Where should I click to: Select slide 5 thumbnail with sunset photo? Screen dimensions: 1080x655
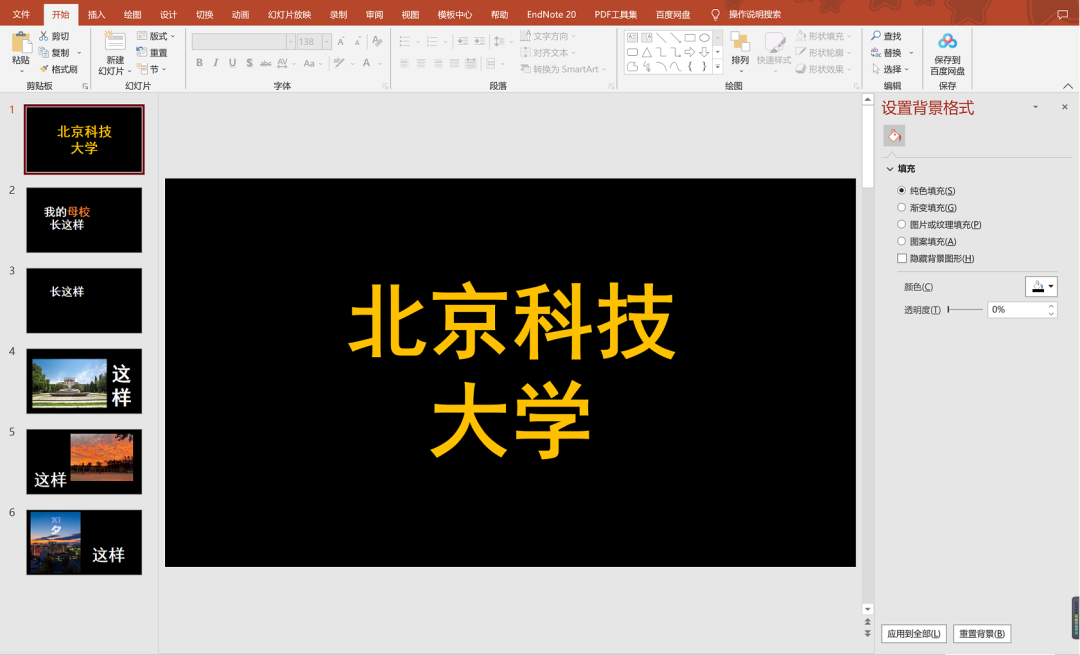pos(84,461)
